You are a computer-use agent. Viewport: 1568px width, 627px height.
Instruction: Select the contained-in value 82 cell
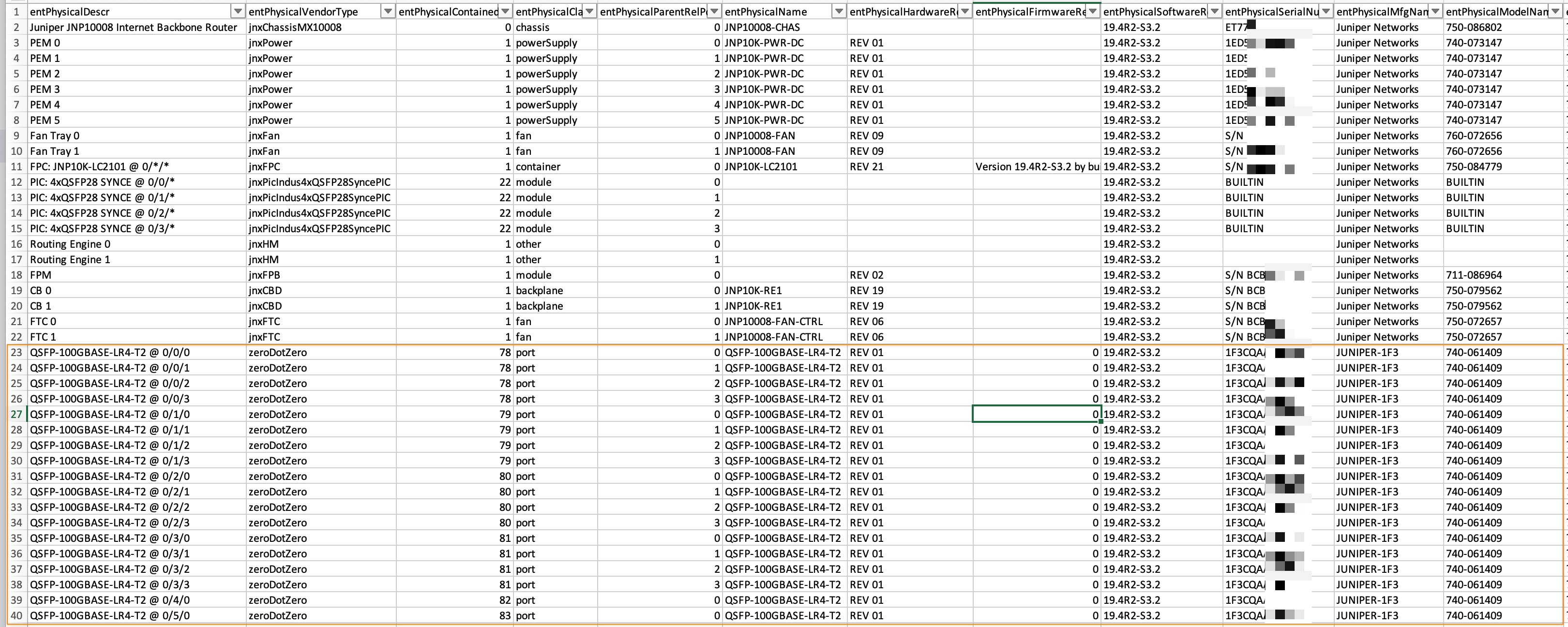click(455, 600)
